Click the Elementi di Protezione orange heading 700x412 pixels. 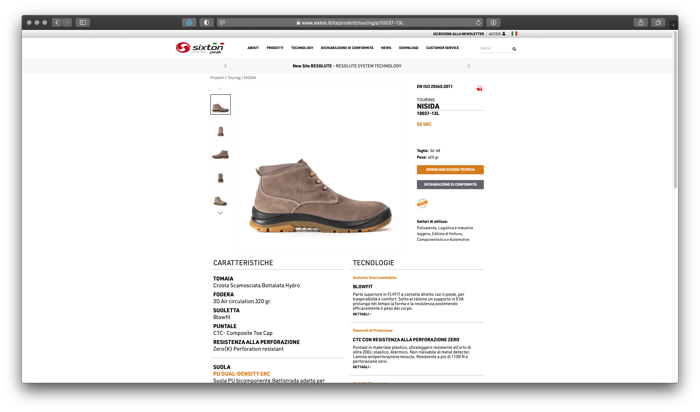point(372,331)
